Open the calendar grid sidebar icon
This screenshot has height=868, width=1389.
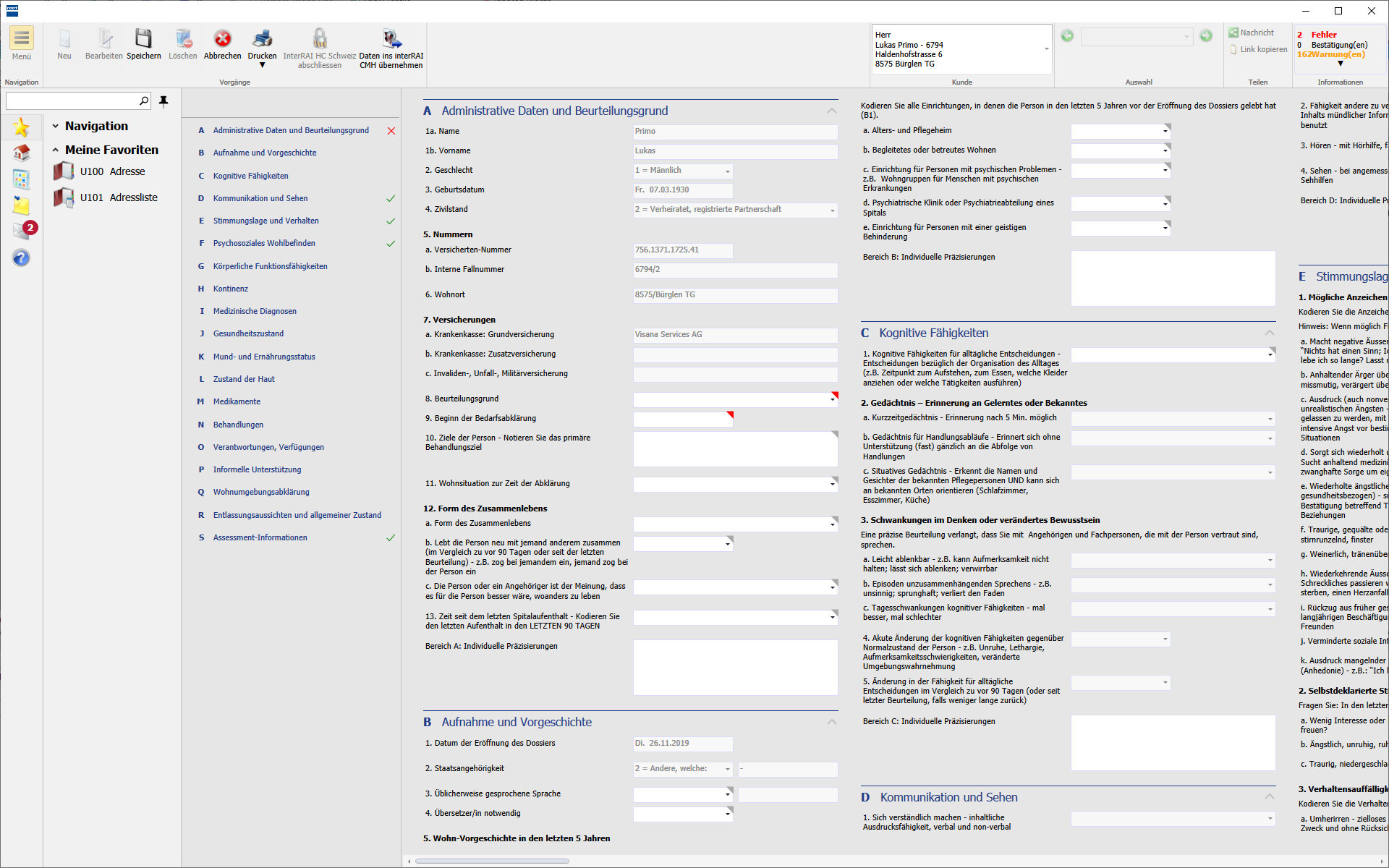point(21,179)
